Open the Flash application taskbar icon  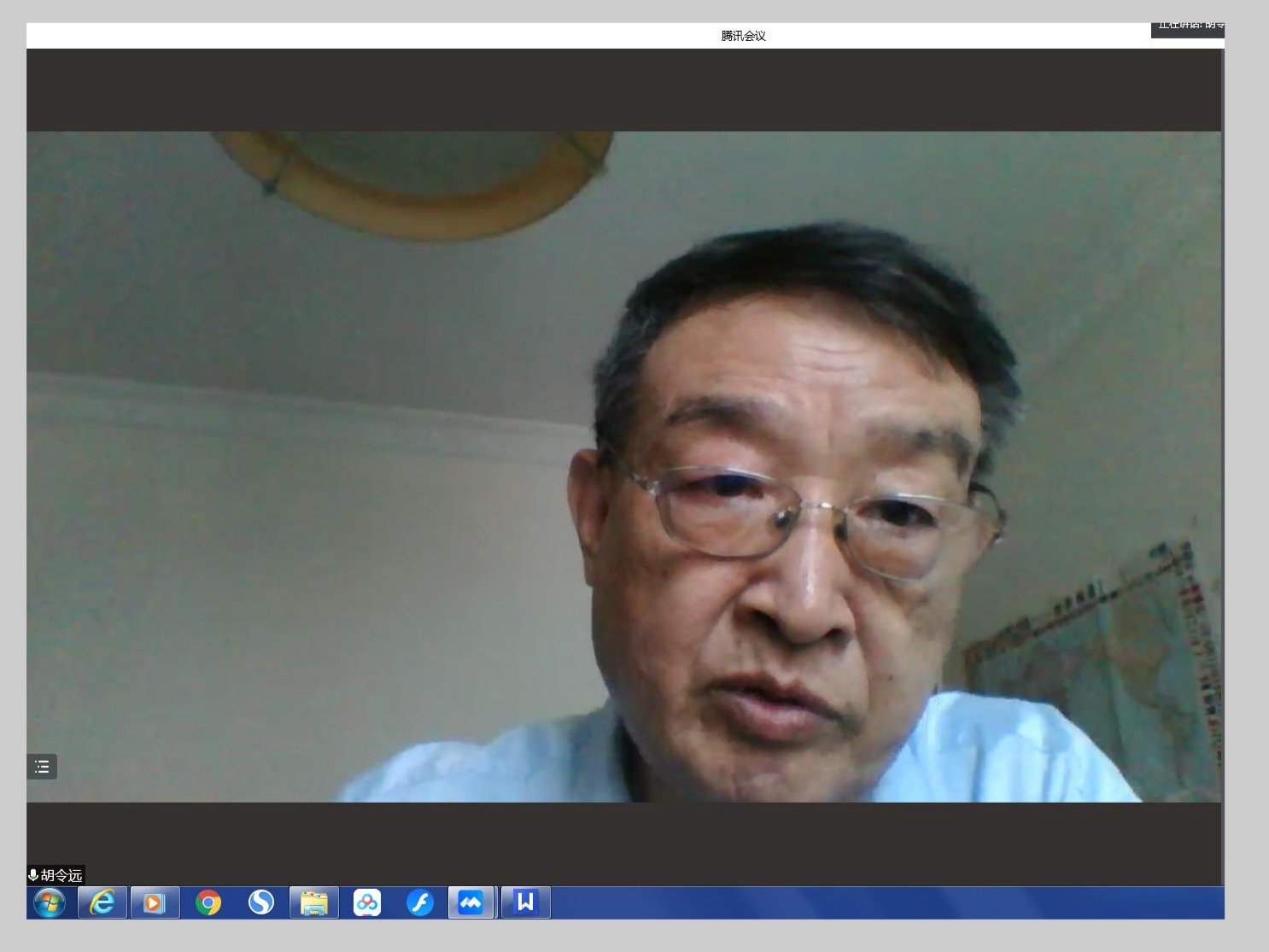[x=419, y=902]
